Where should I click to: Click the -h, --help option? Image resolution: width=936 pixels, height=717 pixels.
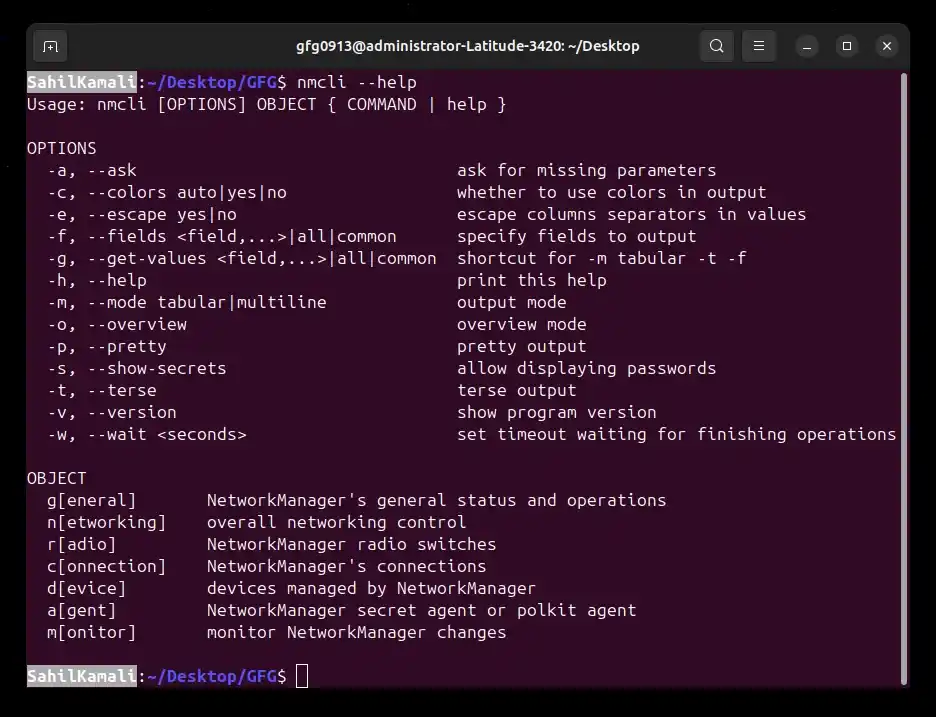(x=97, y=281)
